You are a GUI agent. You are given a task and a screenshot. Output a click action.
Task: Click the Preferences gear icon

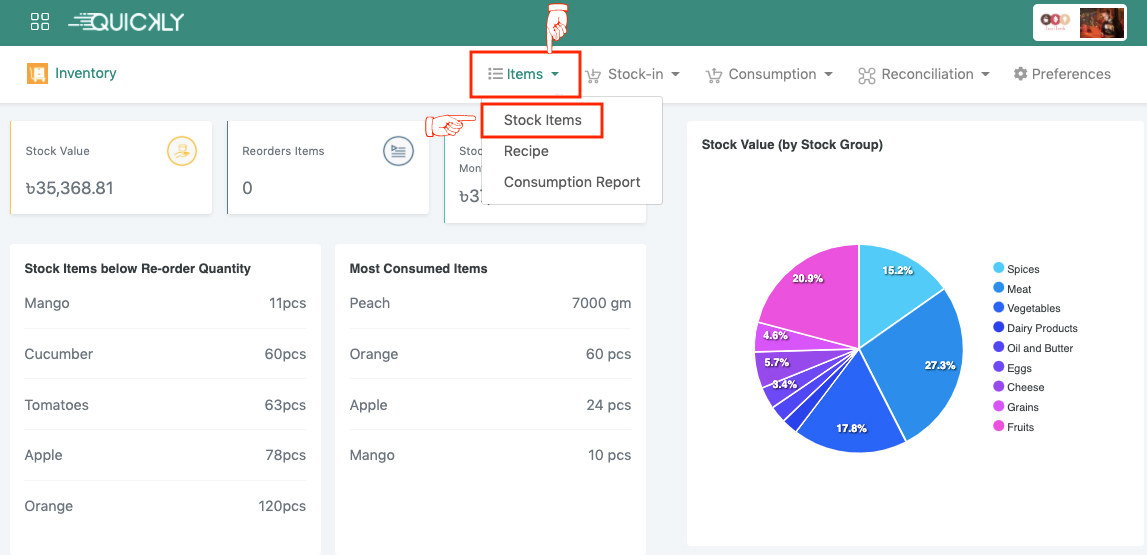tap(1020, 74)
